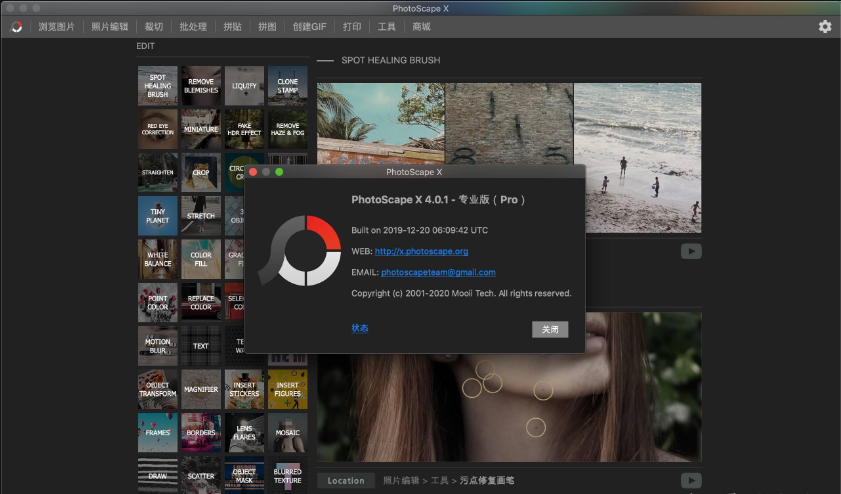Screen dimensions: 841x494
Task: Choose the Clone Stamp tool tile
Action: [287, 86]
